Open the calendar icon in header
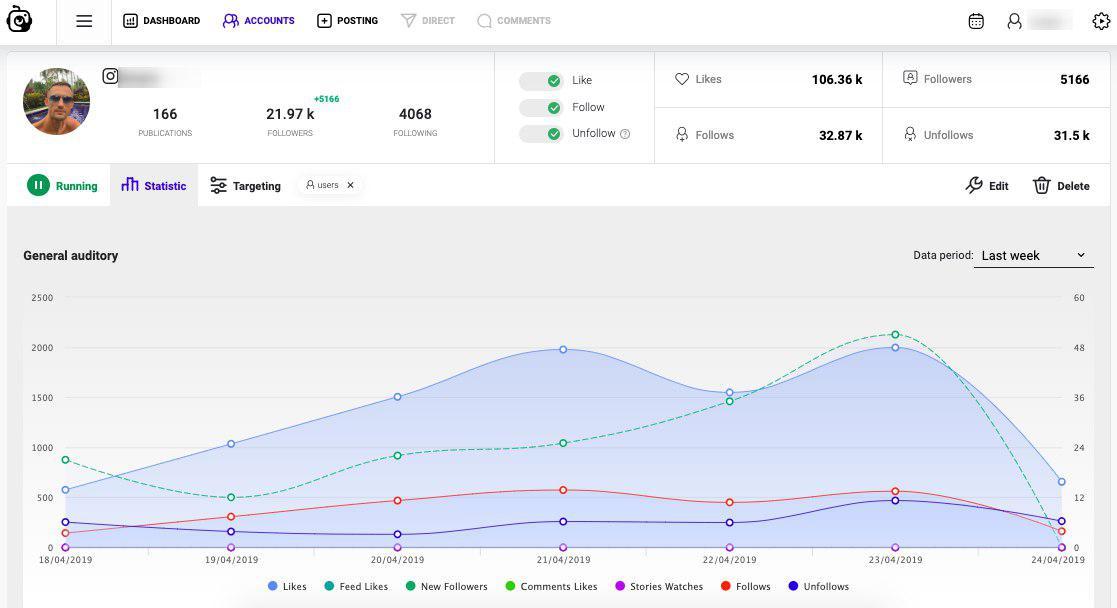The image size is (1117, 608). click(x=976, y=21)
